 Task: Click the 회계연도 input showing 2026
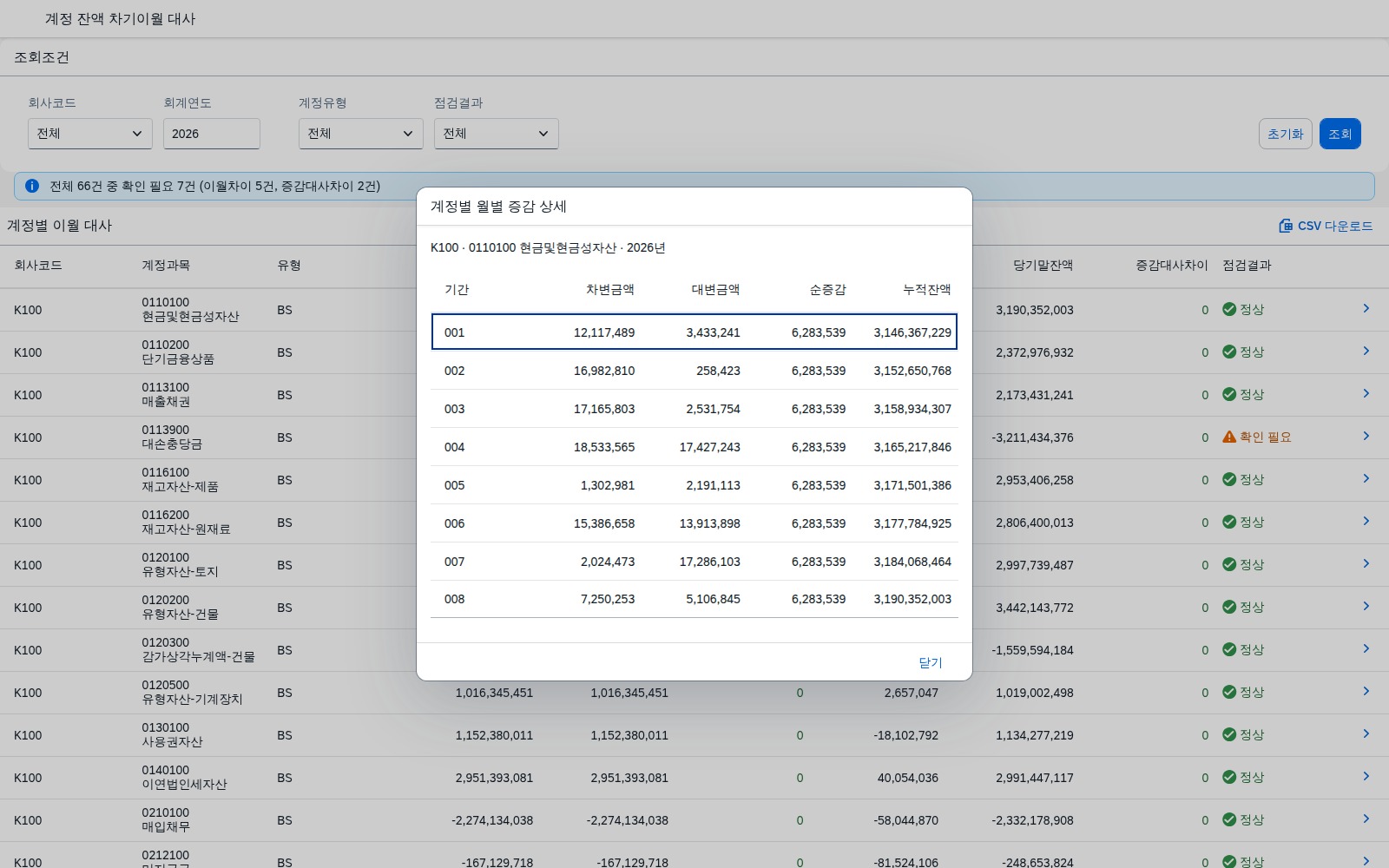tap(212, 134)
